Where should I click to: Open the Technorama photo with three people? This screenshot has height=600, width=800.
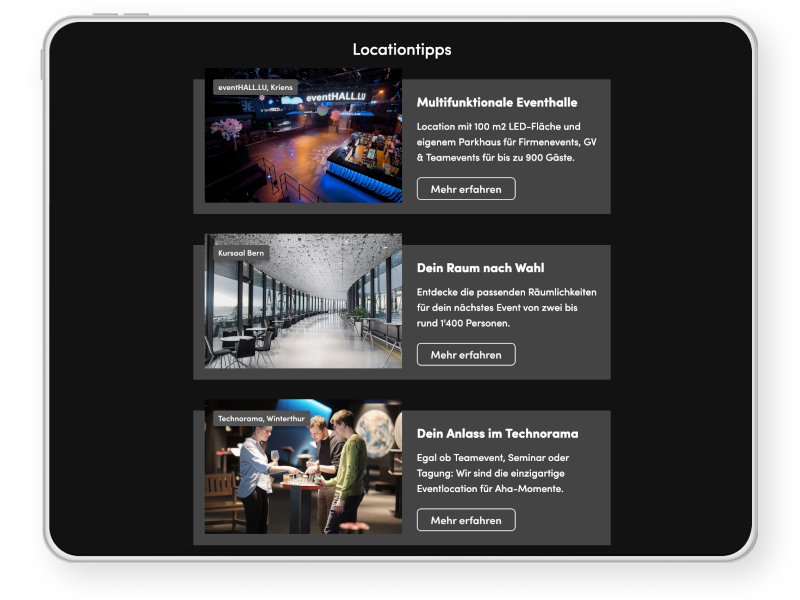tap(303, 466)
